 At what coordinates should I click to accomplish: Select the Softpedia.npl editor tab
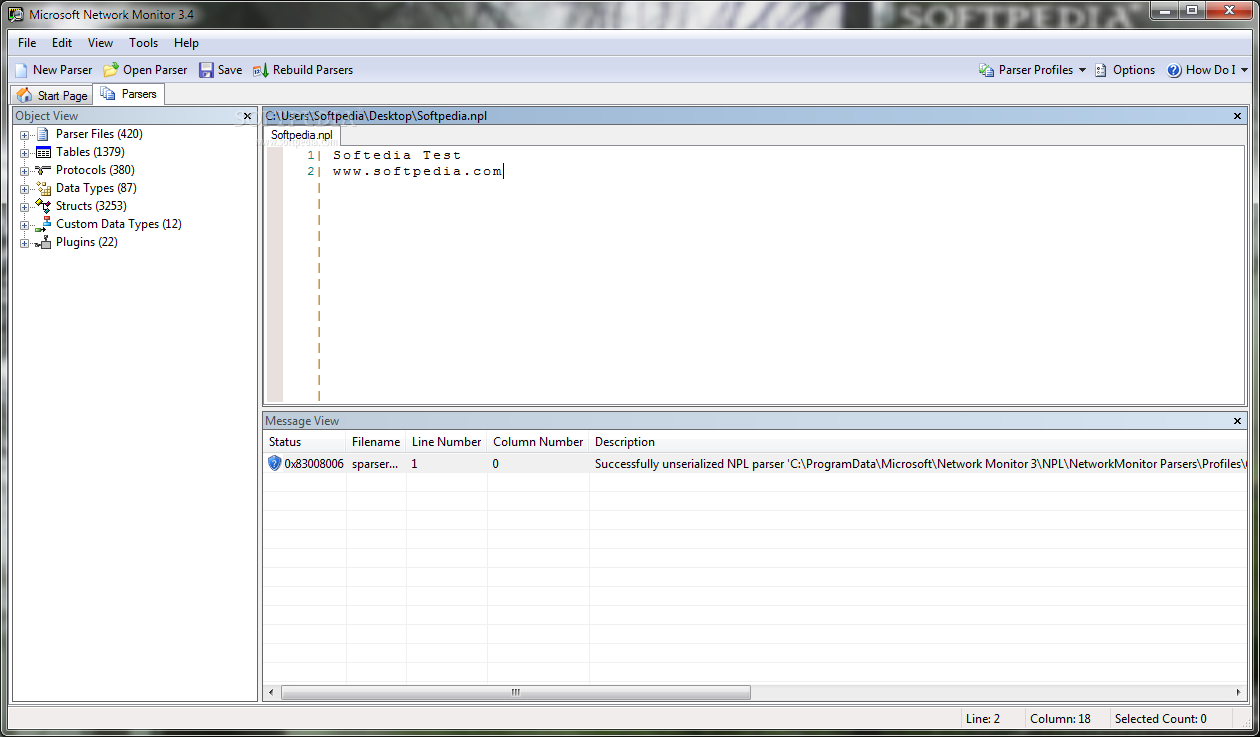tap(302, 134)
